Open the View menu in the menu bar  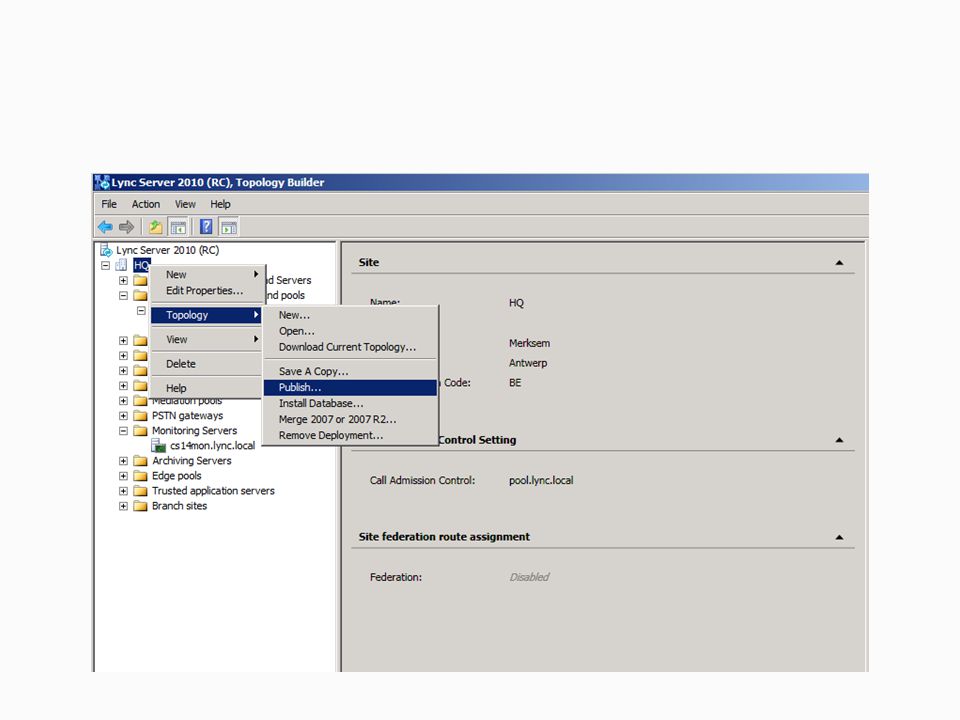tap(185, 204)
